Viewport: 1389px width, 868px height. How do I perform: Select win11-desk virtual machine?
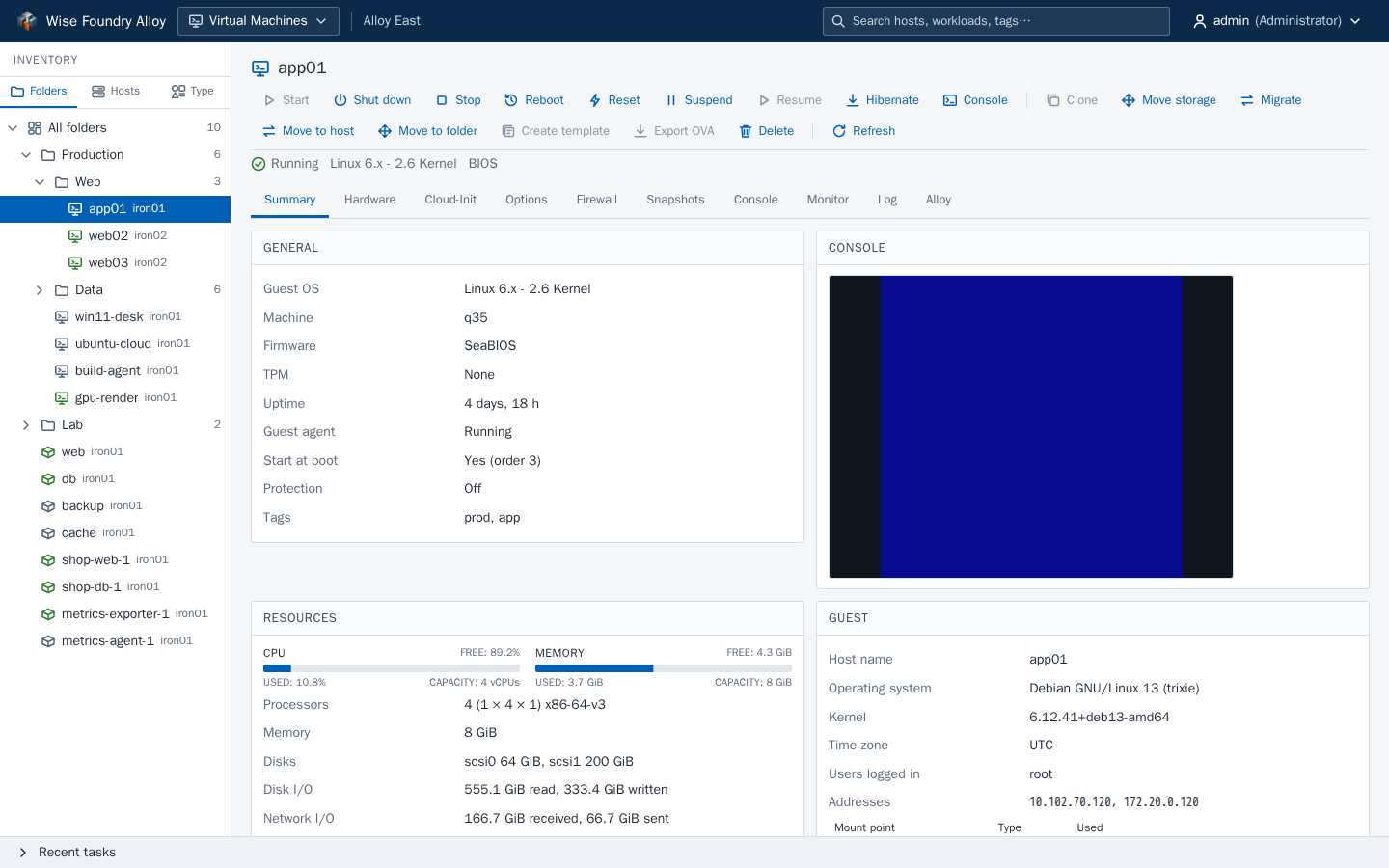pyautogui.click(x=116, y=316)
